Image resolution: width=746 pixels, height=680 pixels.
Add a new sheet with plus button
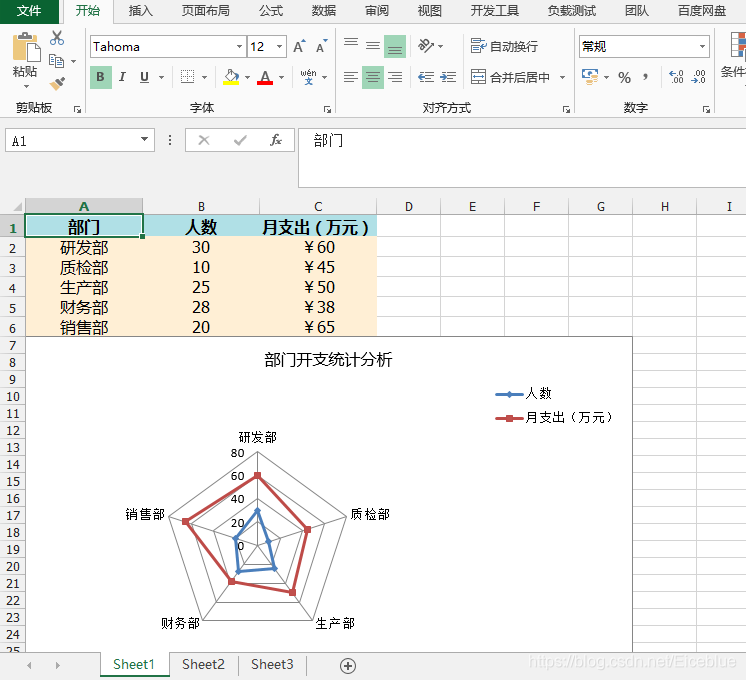tap(348, 666)
